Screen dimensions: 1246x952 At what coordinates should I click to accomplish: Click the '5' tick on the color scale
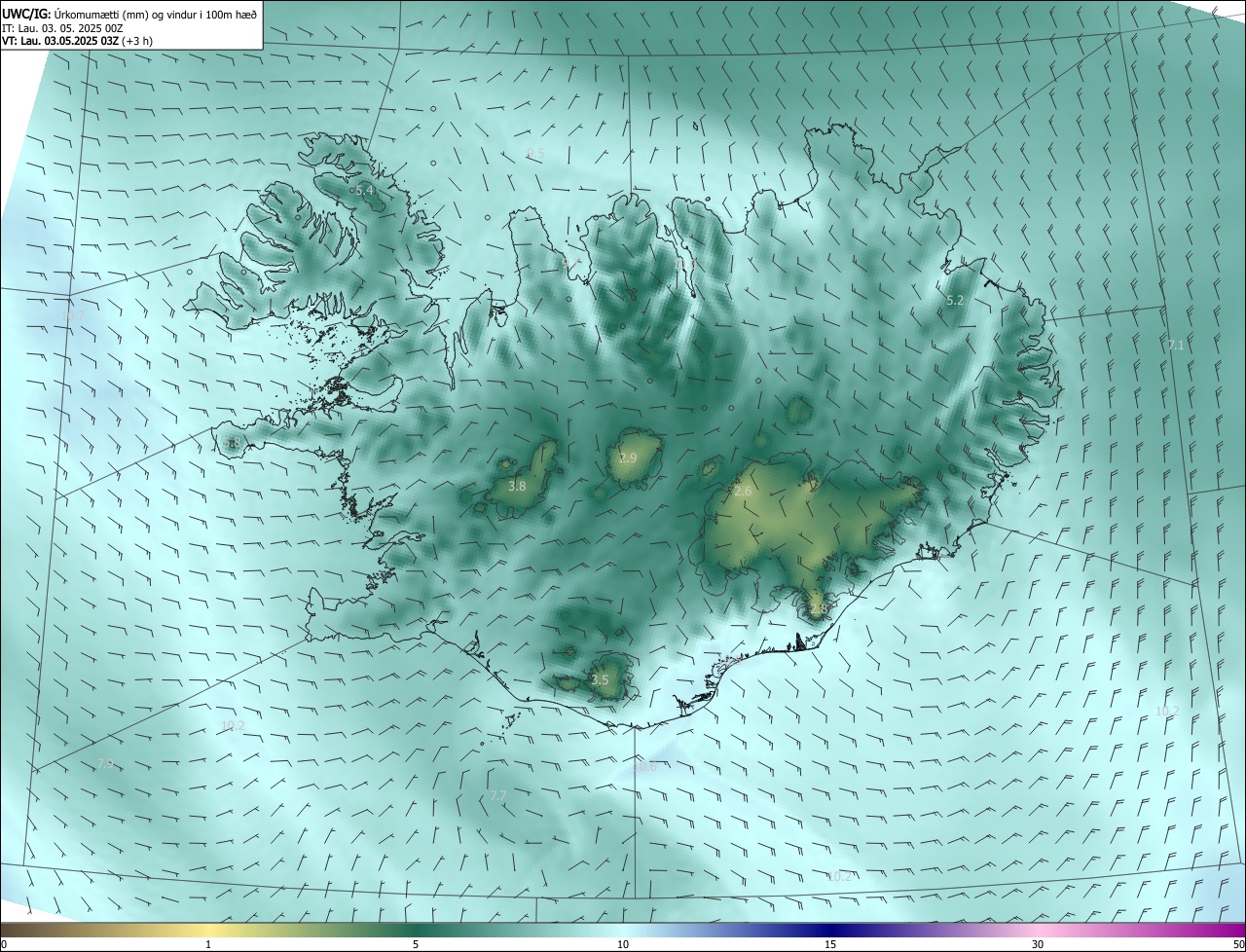click(x=416, y=944)
